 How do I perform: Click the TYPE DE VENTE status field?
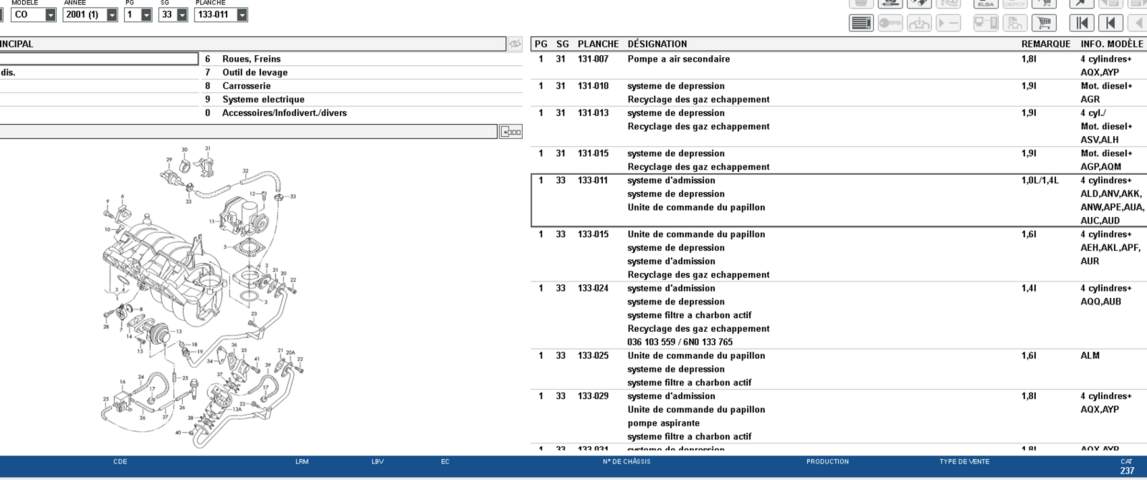pyautogui.click(x=964, y=462)
